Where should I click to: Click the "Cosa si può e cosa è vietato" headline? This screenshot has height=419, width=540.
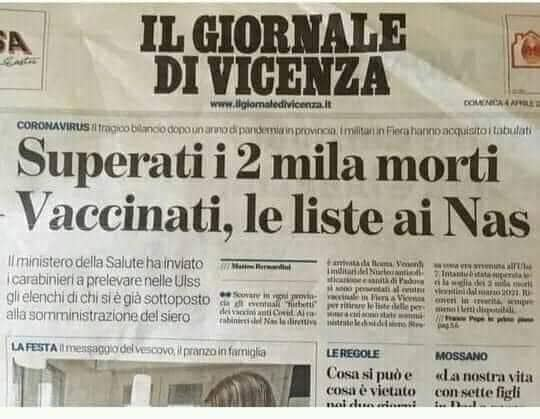coord(371,387)
